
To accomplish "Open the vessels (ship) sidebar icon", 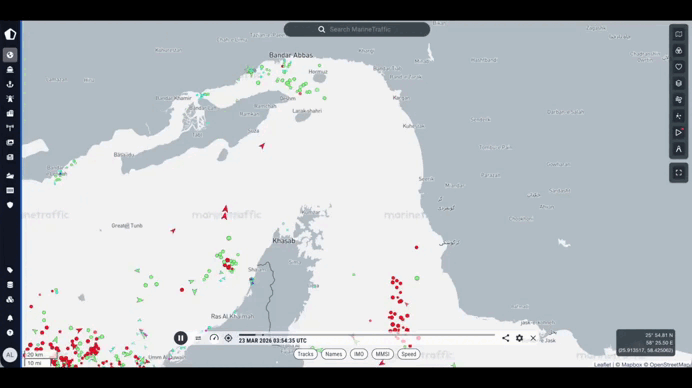I will coord(10,69).
